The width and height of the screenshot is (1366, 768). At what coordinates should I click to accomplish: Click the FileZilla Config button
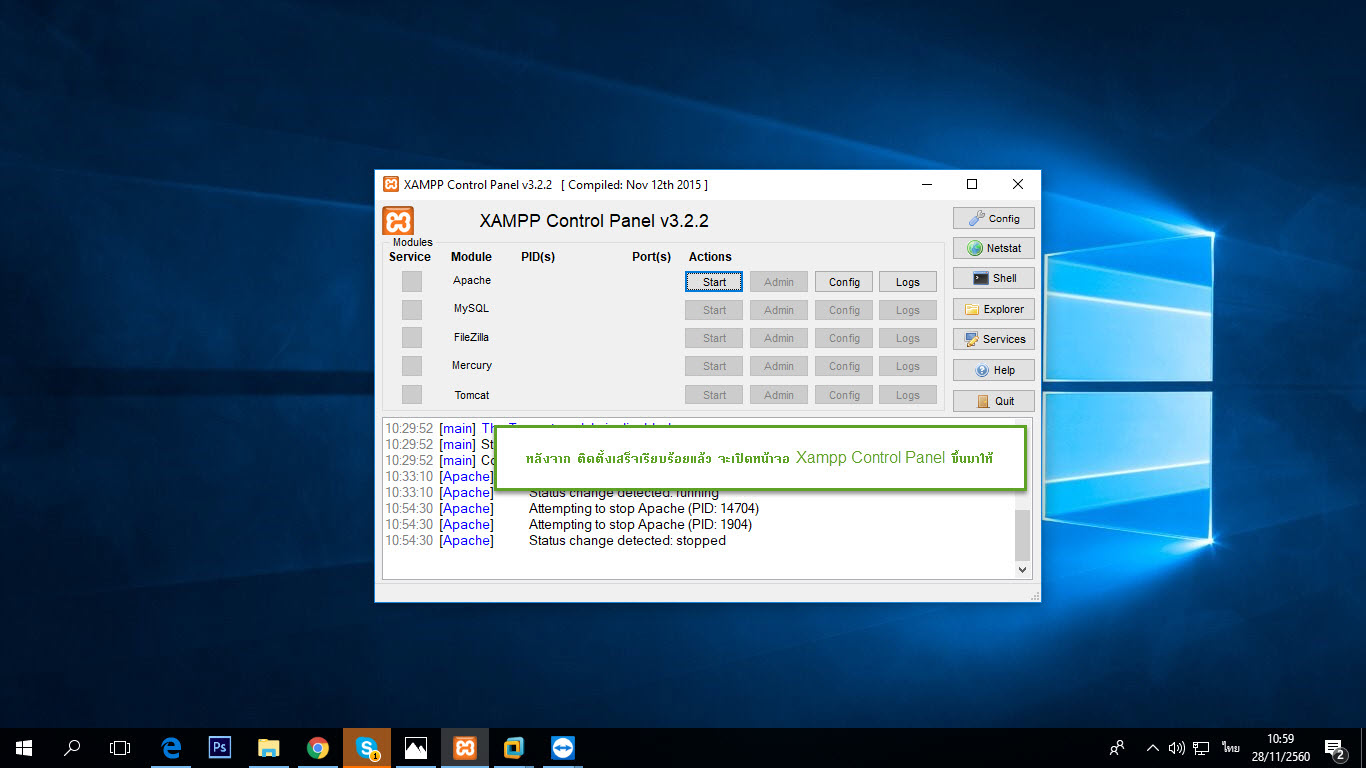coord(844,338)
